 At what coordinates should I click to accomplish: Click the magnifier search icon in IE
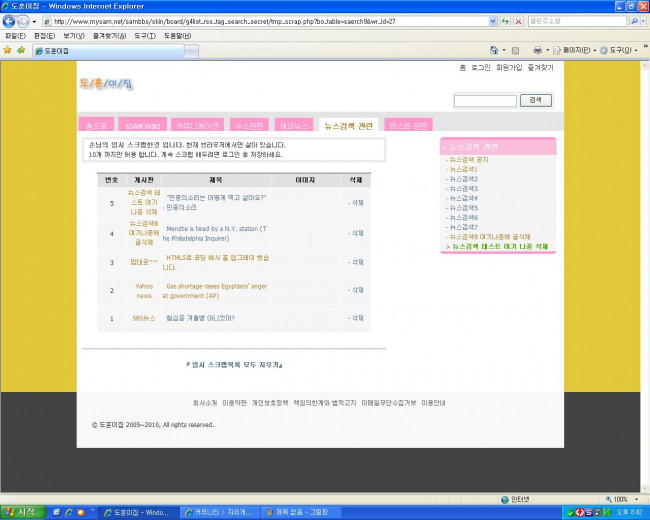pos(634,21)
